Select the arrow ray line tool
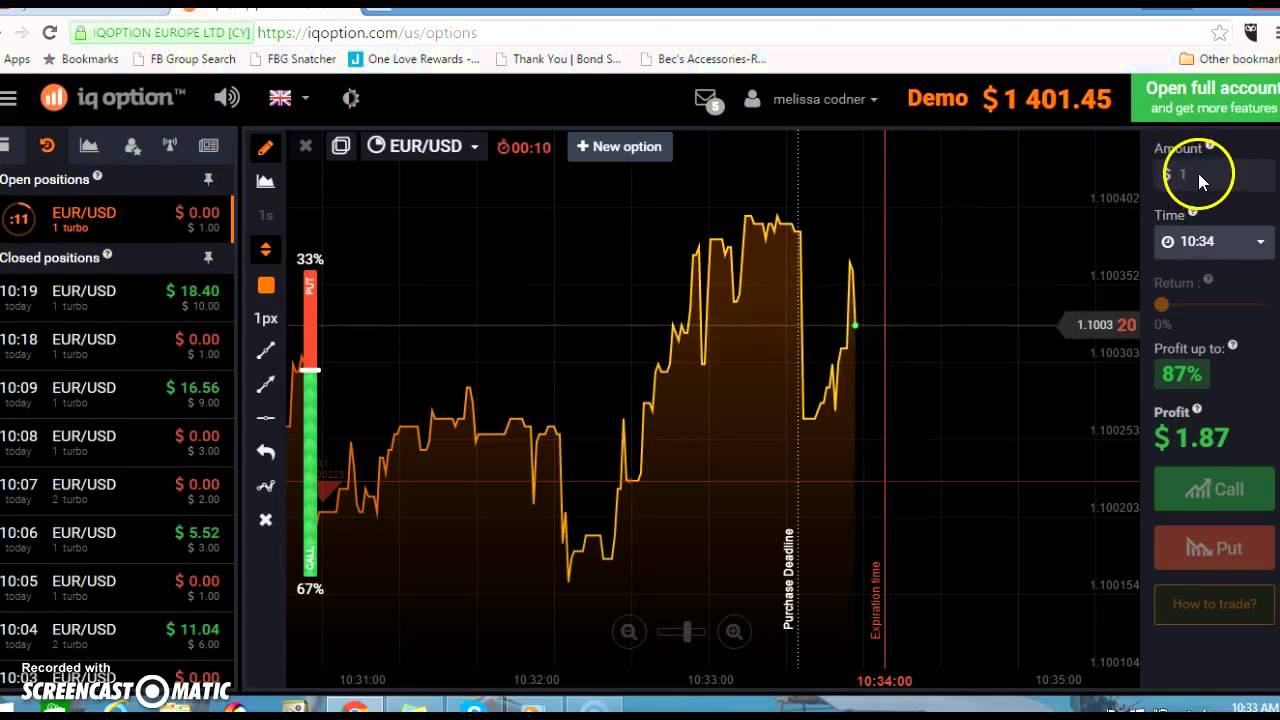The width and height of the screenshot is (1280, 720). (265, 385)
